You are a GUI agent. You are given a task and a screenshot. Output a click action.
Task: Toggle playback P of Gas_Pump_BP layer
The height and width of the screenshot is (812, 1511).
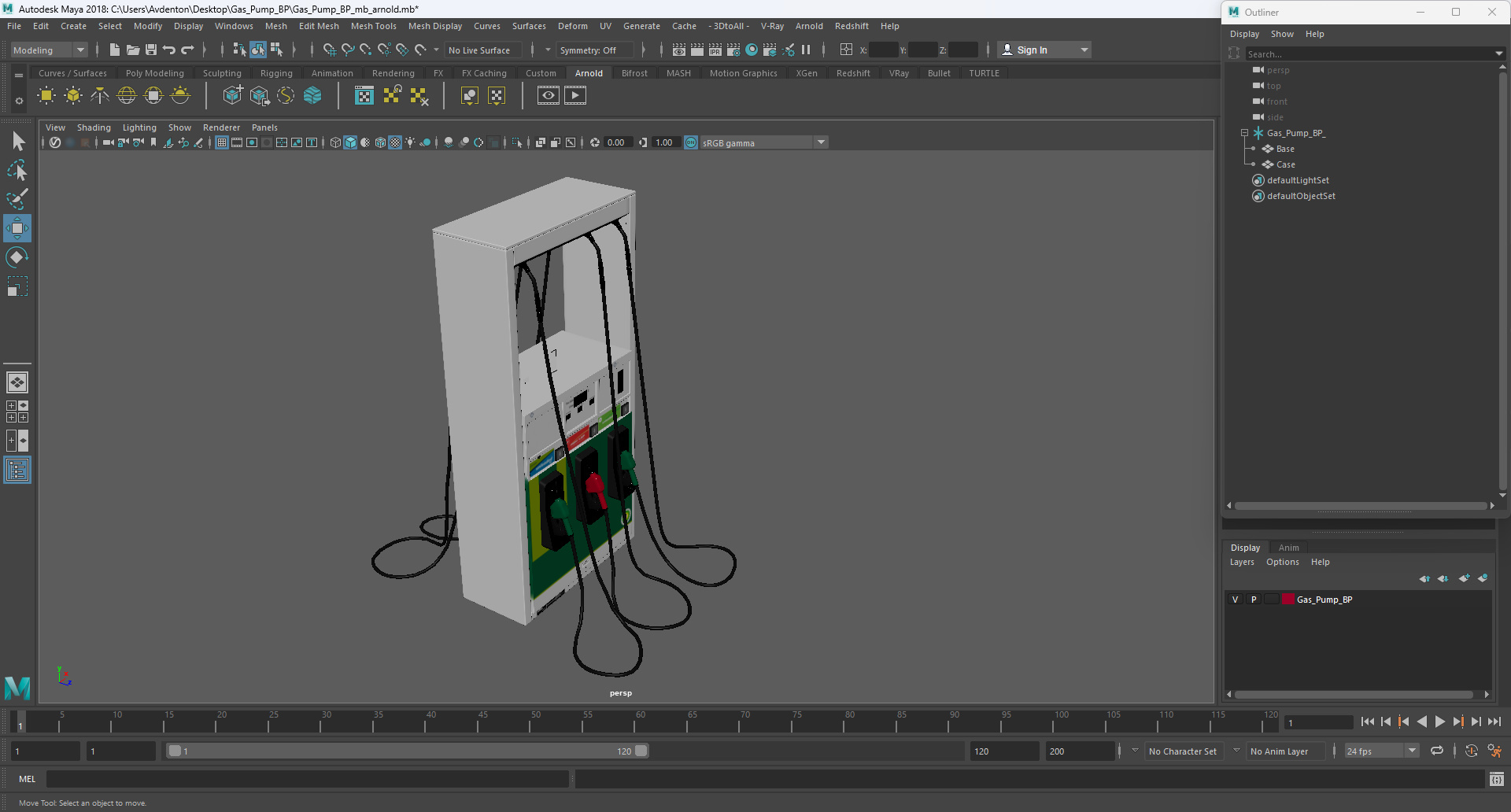tap(1254, 600)
